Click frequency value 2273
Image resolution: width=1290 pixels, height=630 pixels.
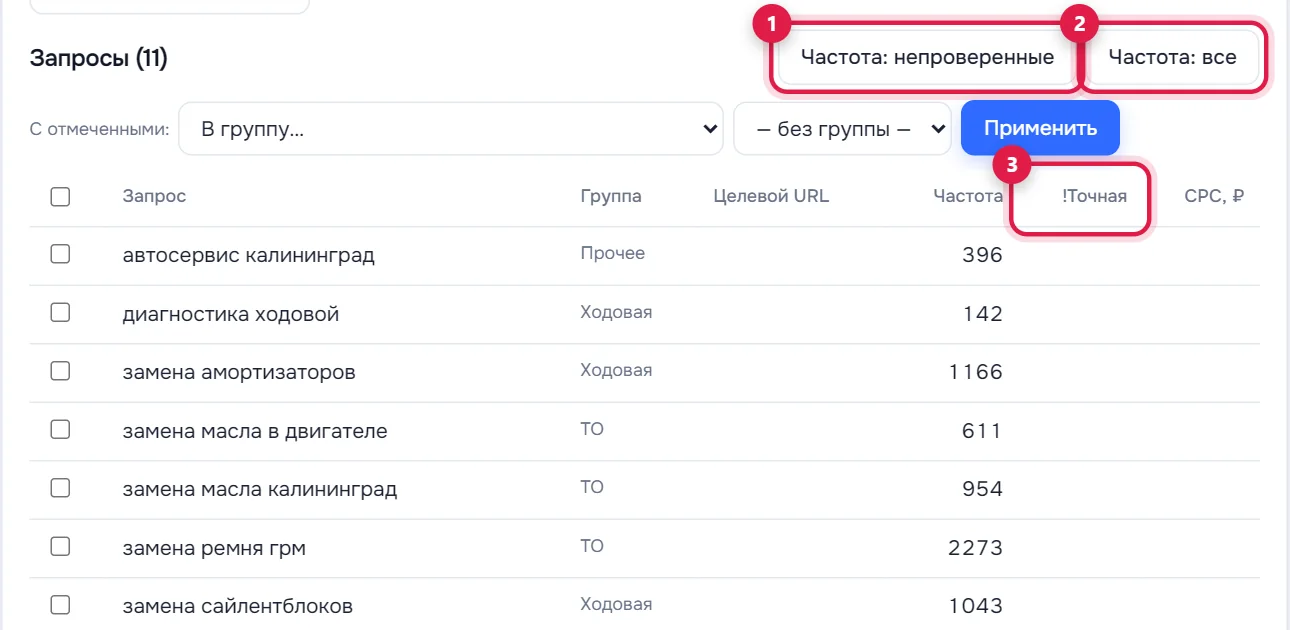pos(975,548)
